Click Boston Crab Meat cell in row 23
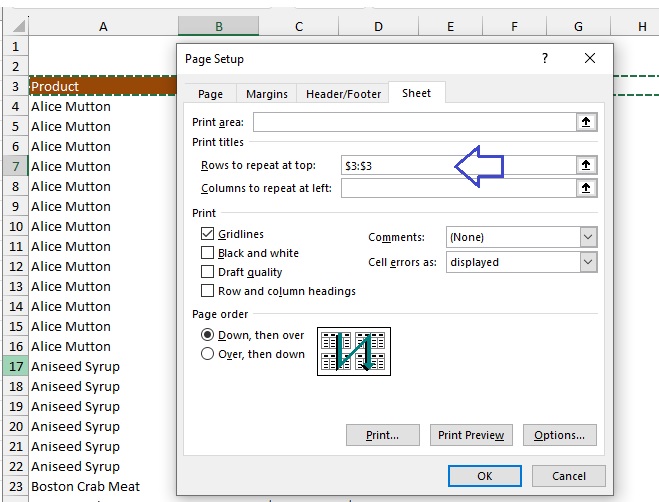The width and height of the screenshot is (659, 502). [103, 486]
